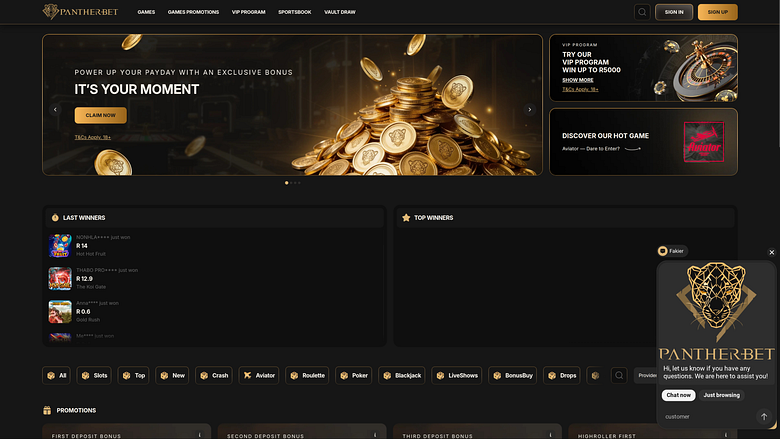
Task: Open the Aviator hot game thumbnail
Action: coord(704,142)
